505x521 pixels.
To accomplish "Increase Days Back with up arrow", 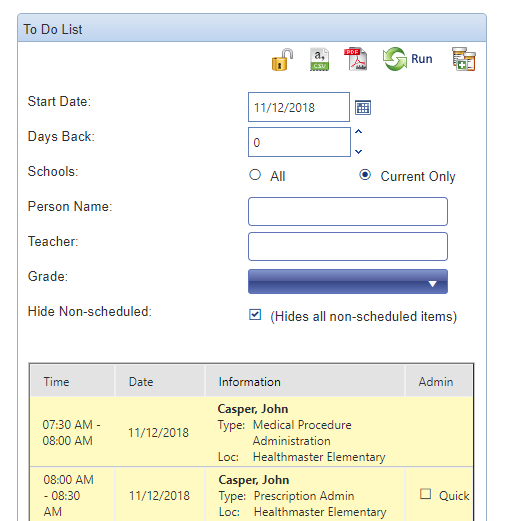I will point(358,132).
